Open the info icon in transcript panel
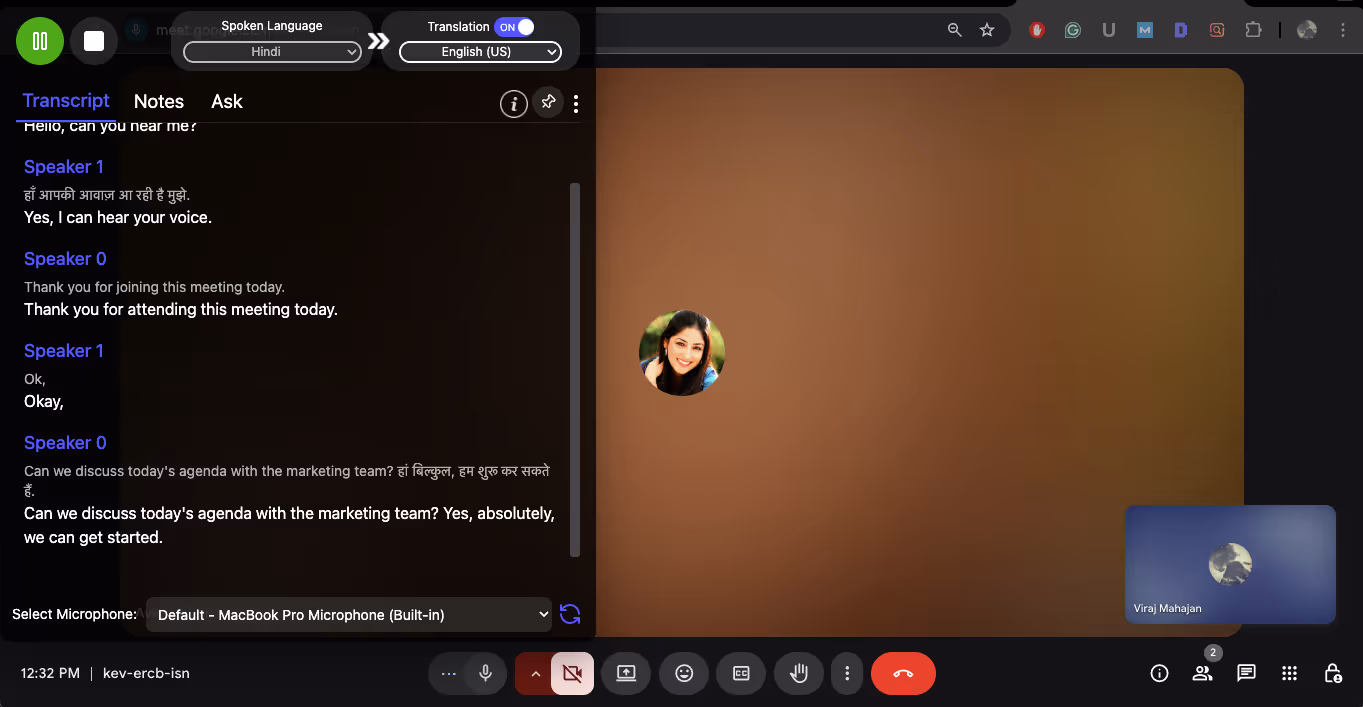The width and height of the screenshot is (1363, 707). click(x=514, y=103)
